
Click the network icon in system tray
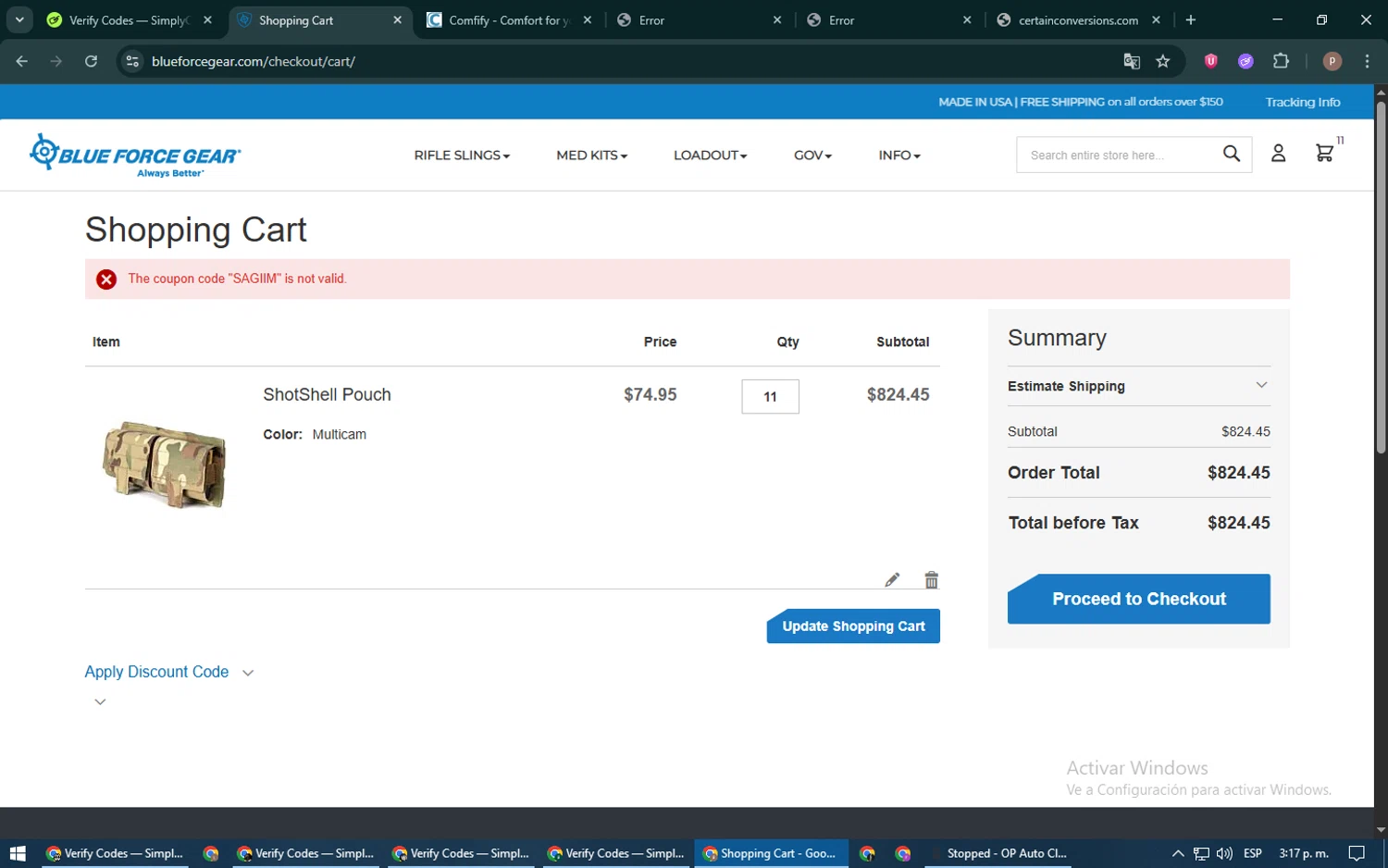[1201, 853]
